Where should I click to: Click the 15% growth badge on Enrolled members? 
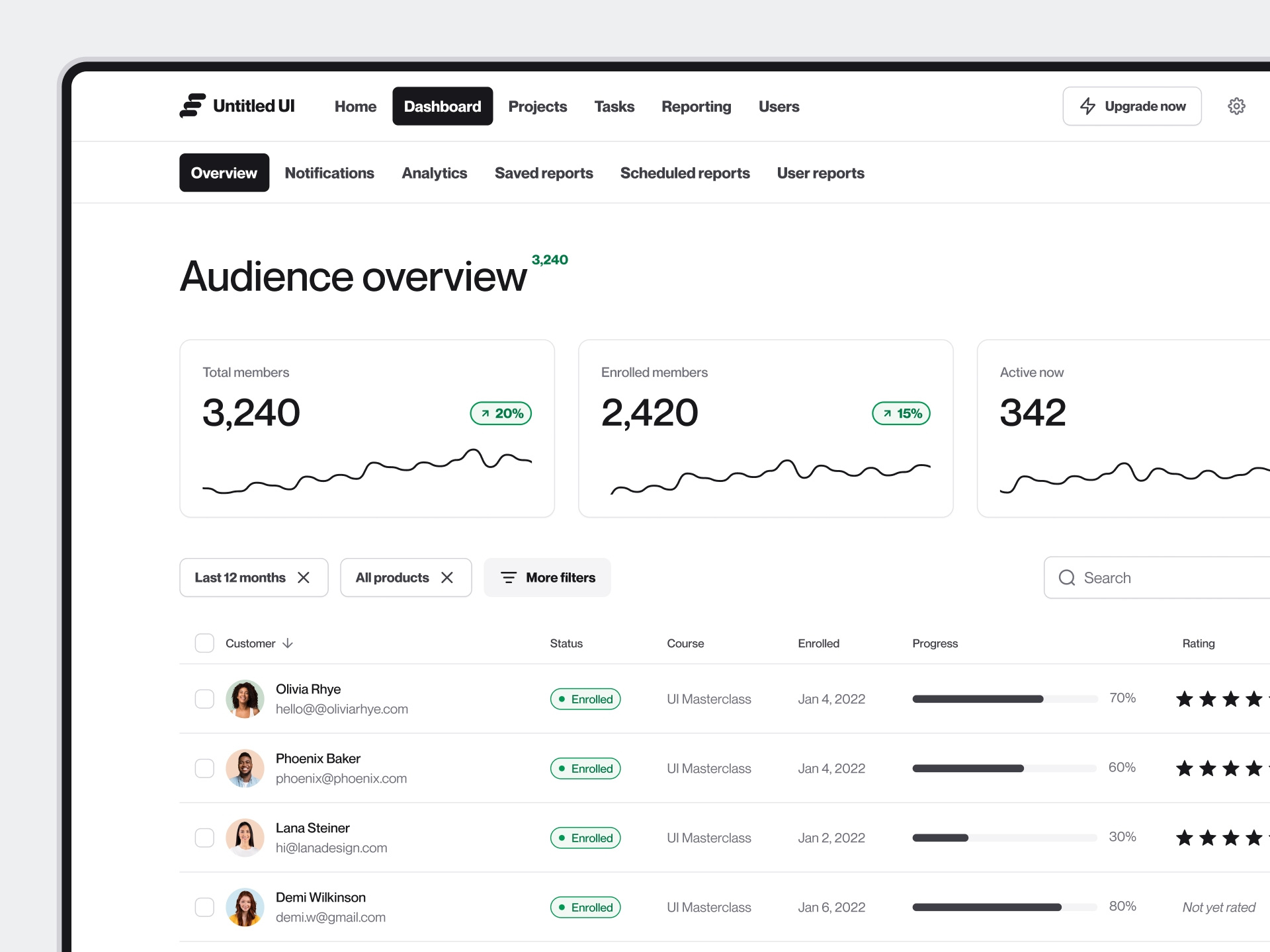tap(901, 413)
